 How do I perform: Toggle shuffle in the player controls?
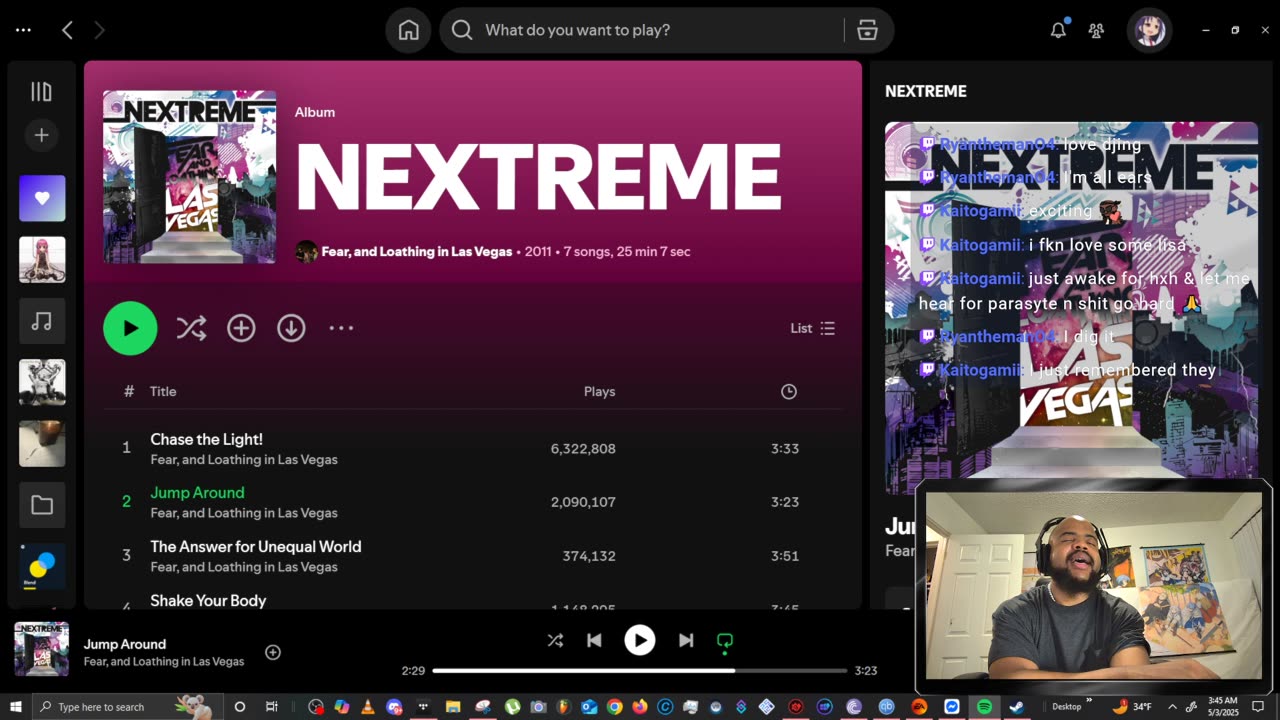pos(555,640)
